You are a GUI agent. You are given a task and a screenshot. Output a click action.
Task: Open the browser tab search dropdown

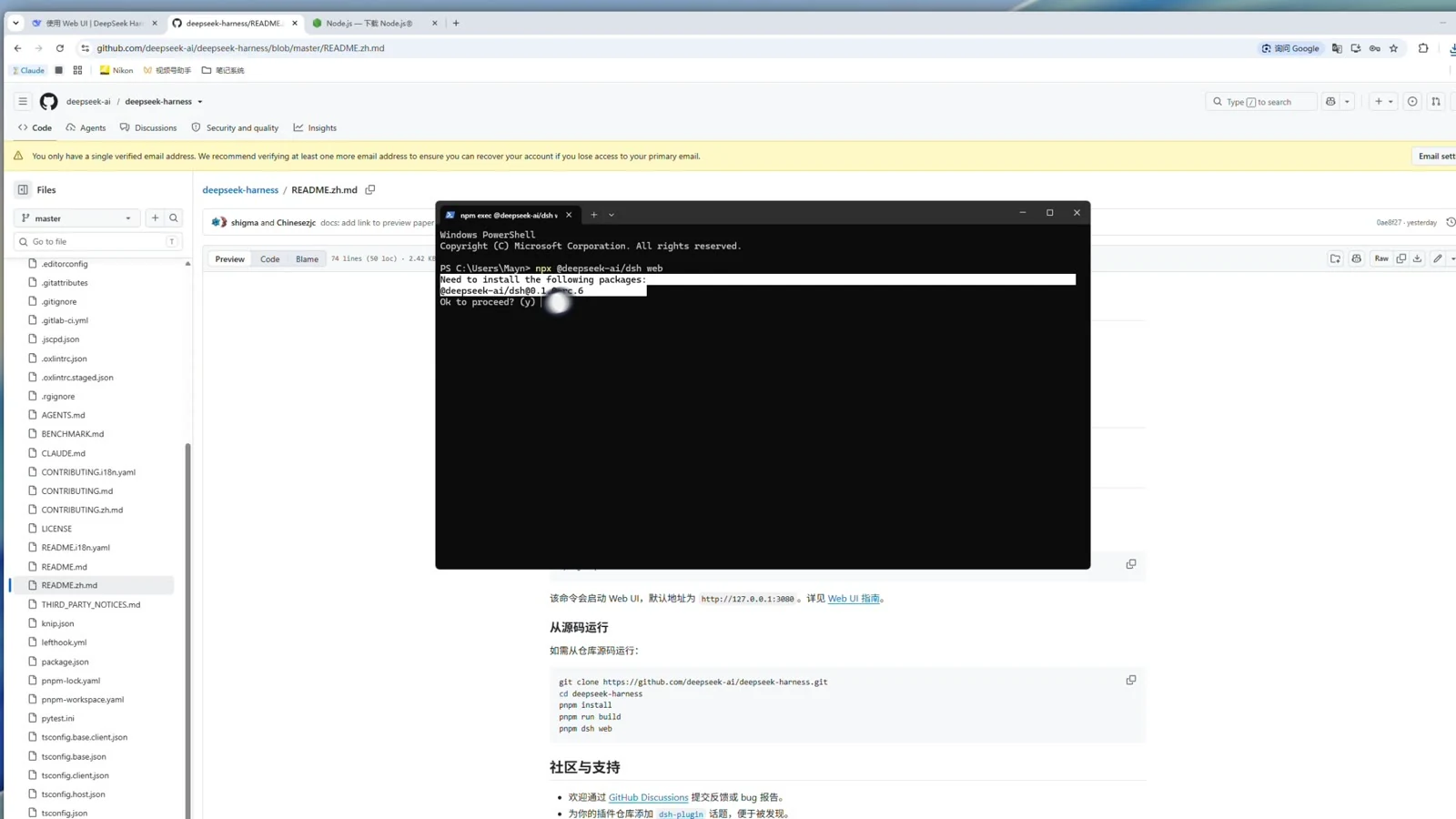click(15, 23)
